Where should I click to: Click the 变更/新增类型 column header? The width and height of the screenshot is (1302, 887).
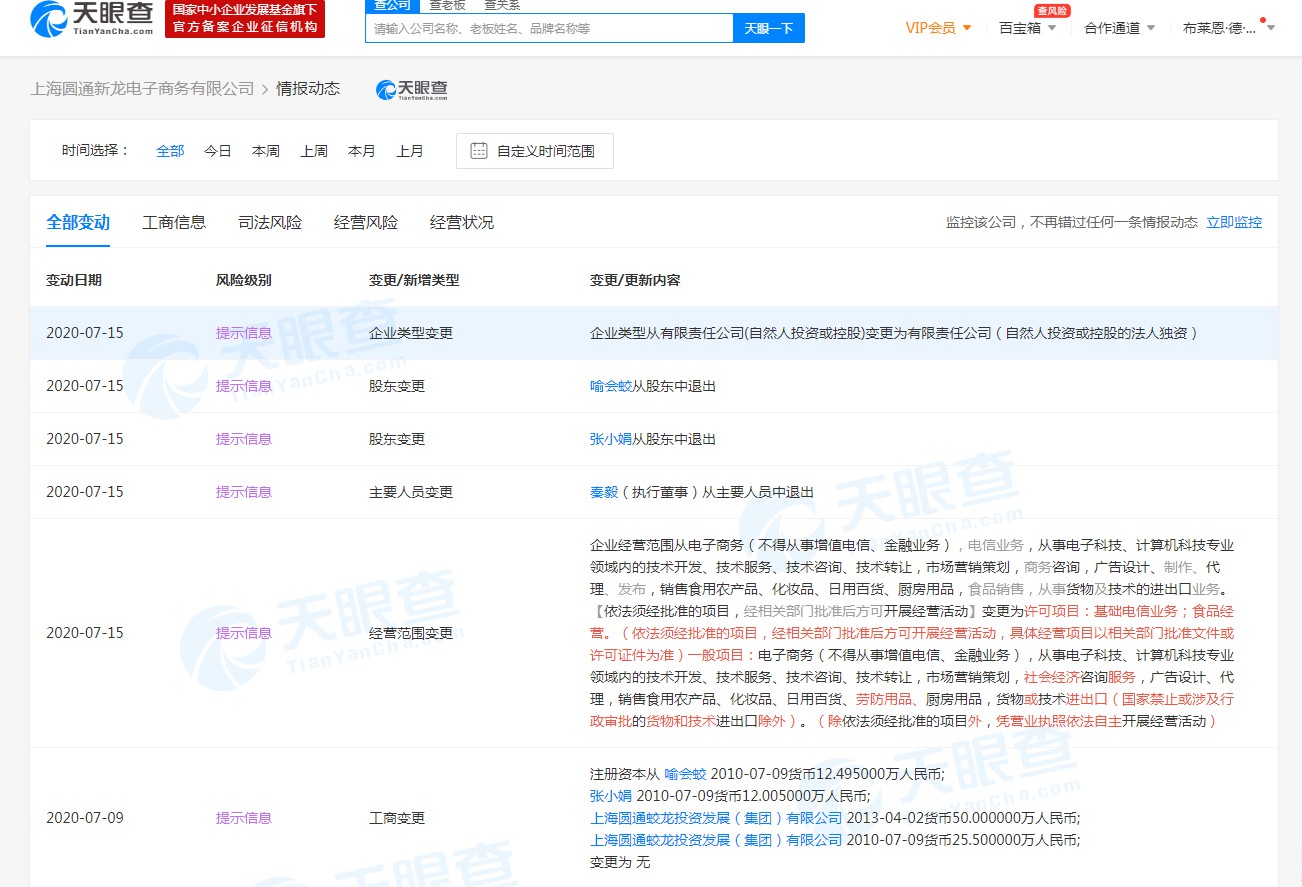point(414,280)
